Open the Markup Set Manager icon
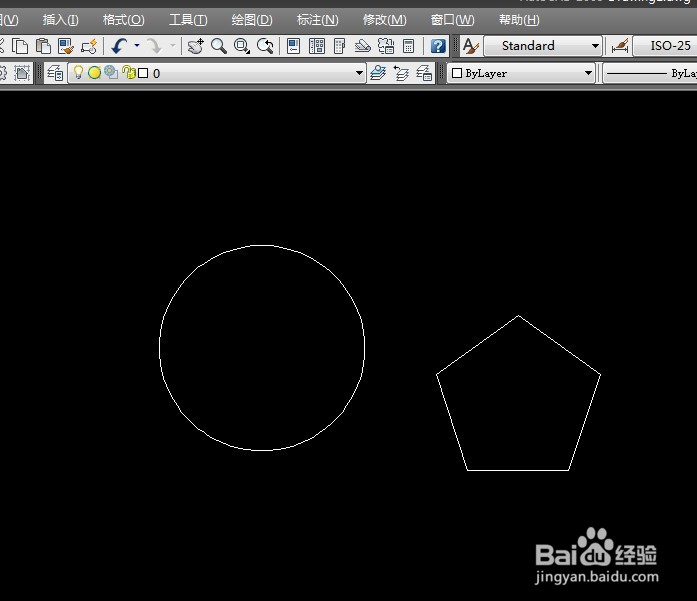The image size is (697, 601). pos(386,46)
